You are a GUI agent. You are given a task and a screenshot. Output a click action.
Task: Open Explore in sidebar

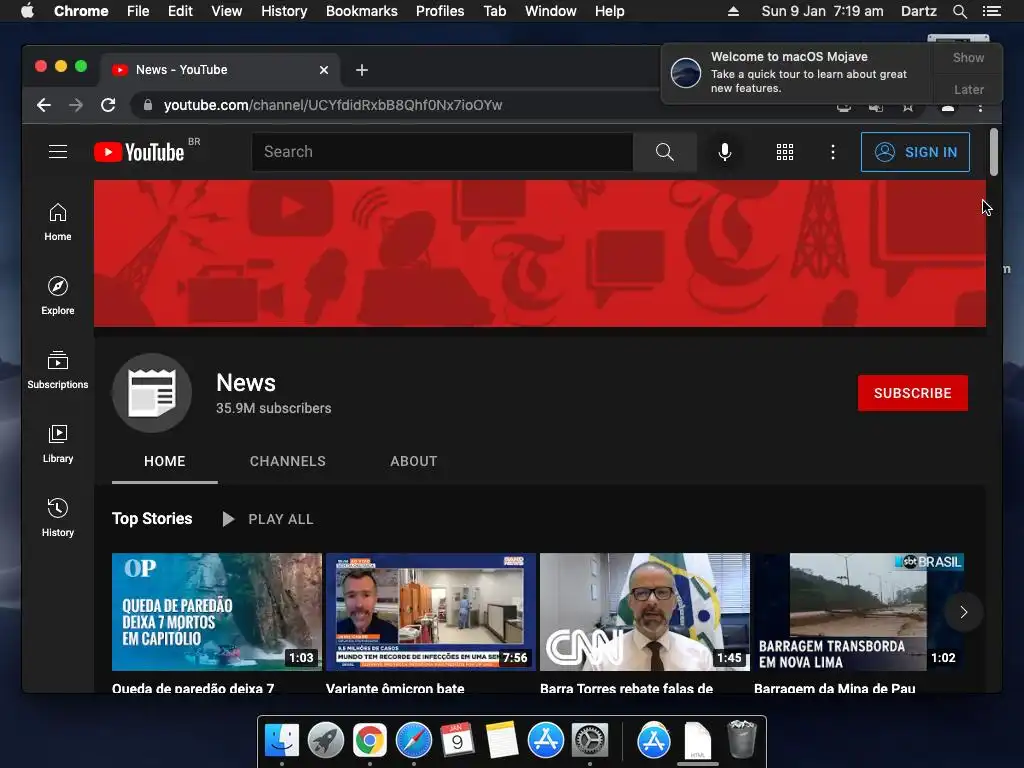pyautogui.click(x=57, y=296)
